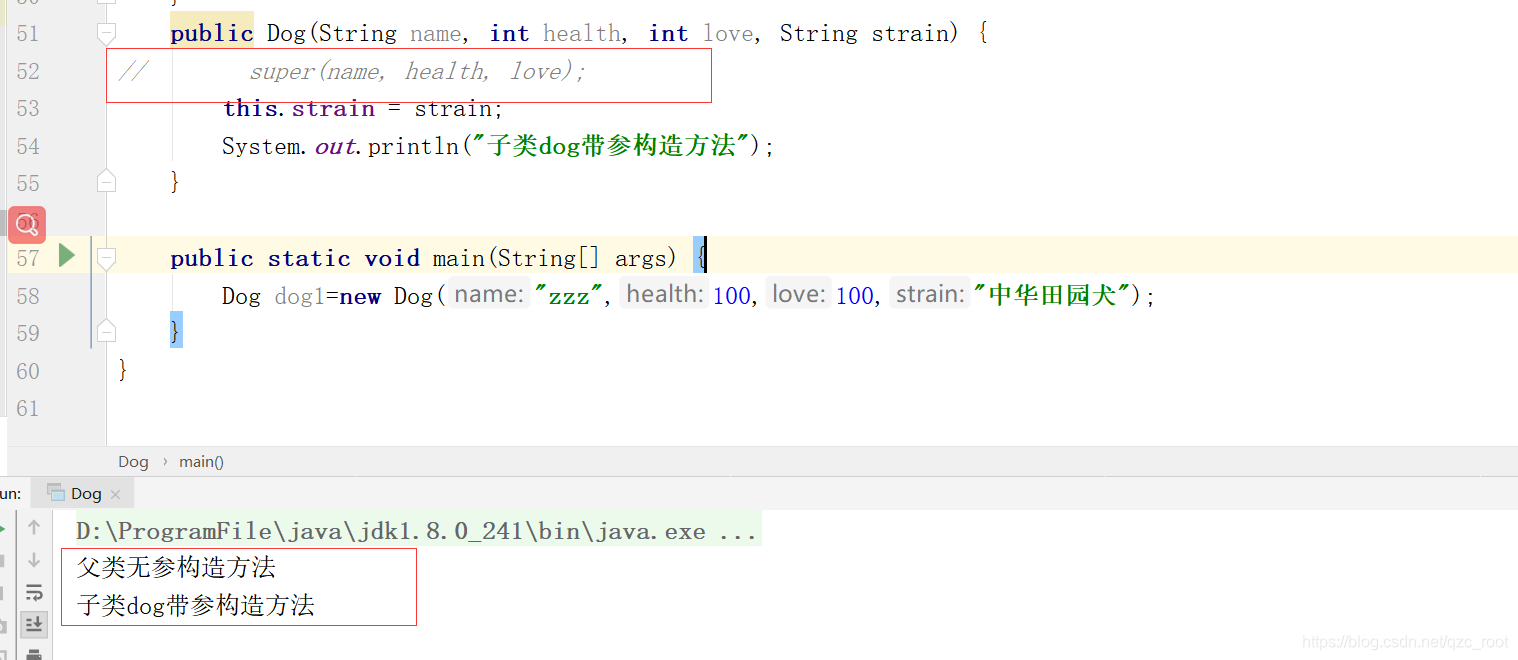The width and height of the screenshot is (1518, 660).
Task: Click Down the Stack Trace arrow
Action: 34,560
